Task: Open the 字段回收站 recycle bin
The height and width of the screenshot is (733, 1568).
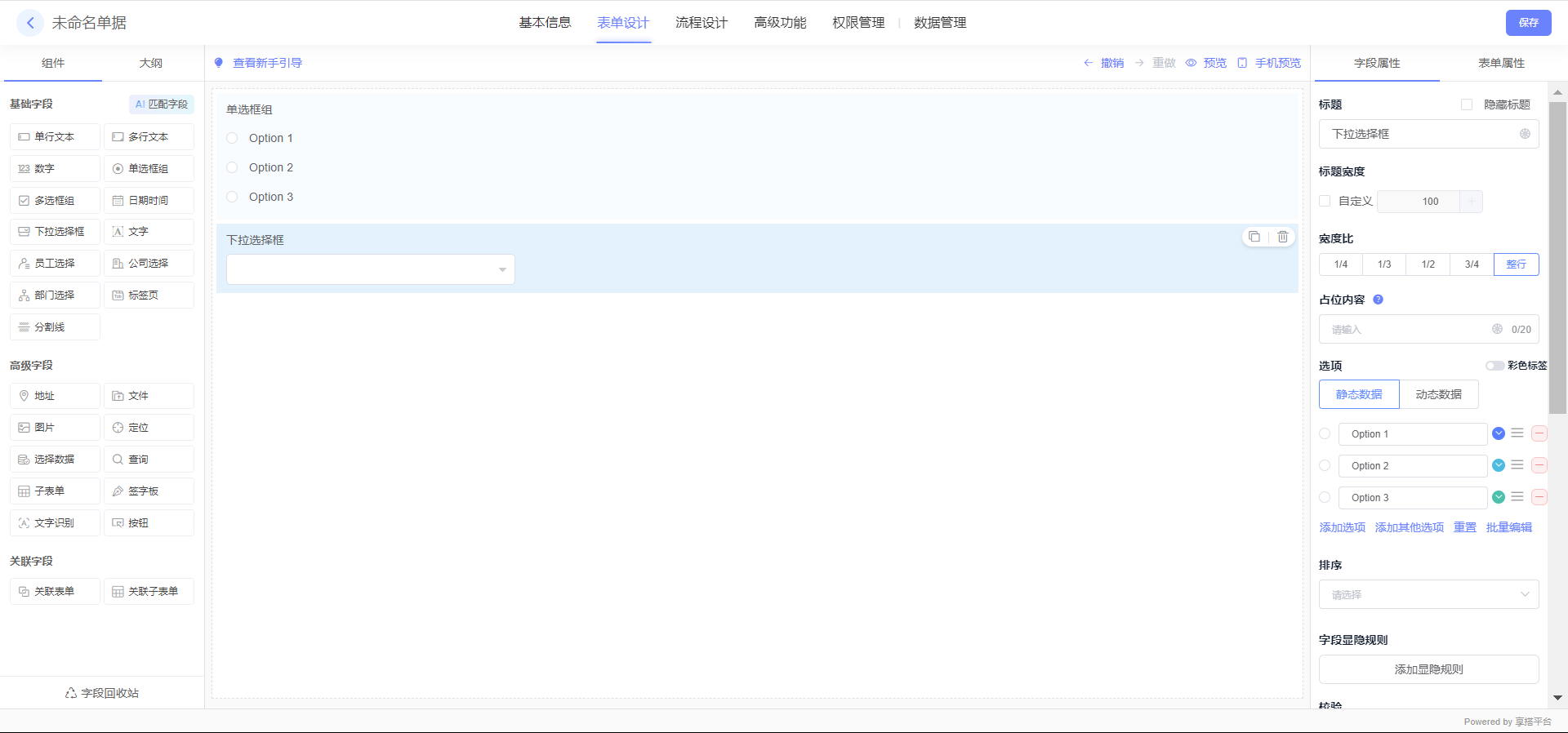Action: [x=102, y=693]
